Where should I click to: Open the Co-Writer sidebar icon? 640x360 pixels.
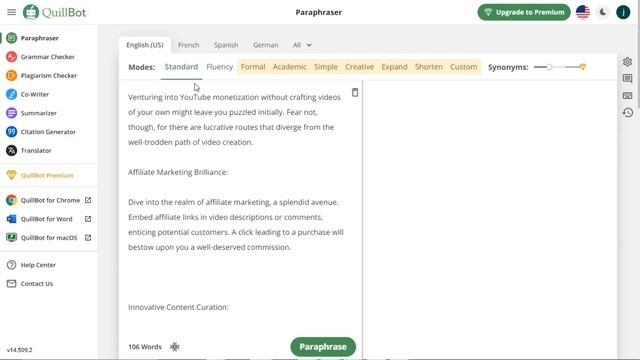[11, 94]
